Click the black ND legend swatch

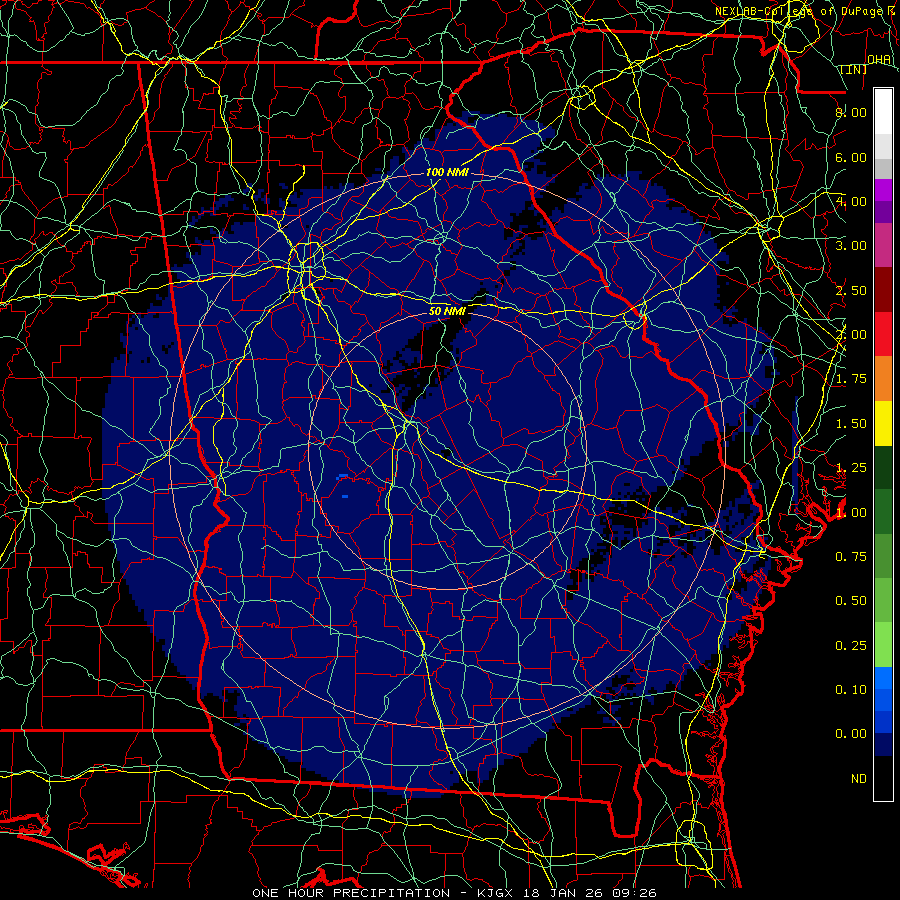coord(883,778)
